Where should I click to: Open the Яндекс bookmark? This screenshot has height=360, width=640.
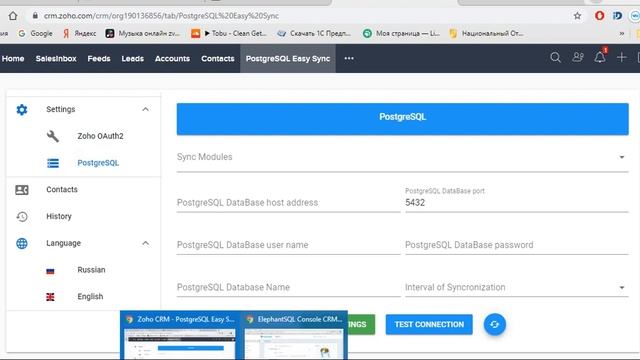79,33
